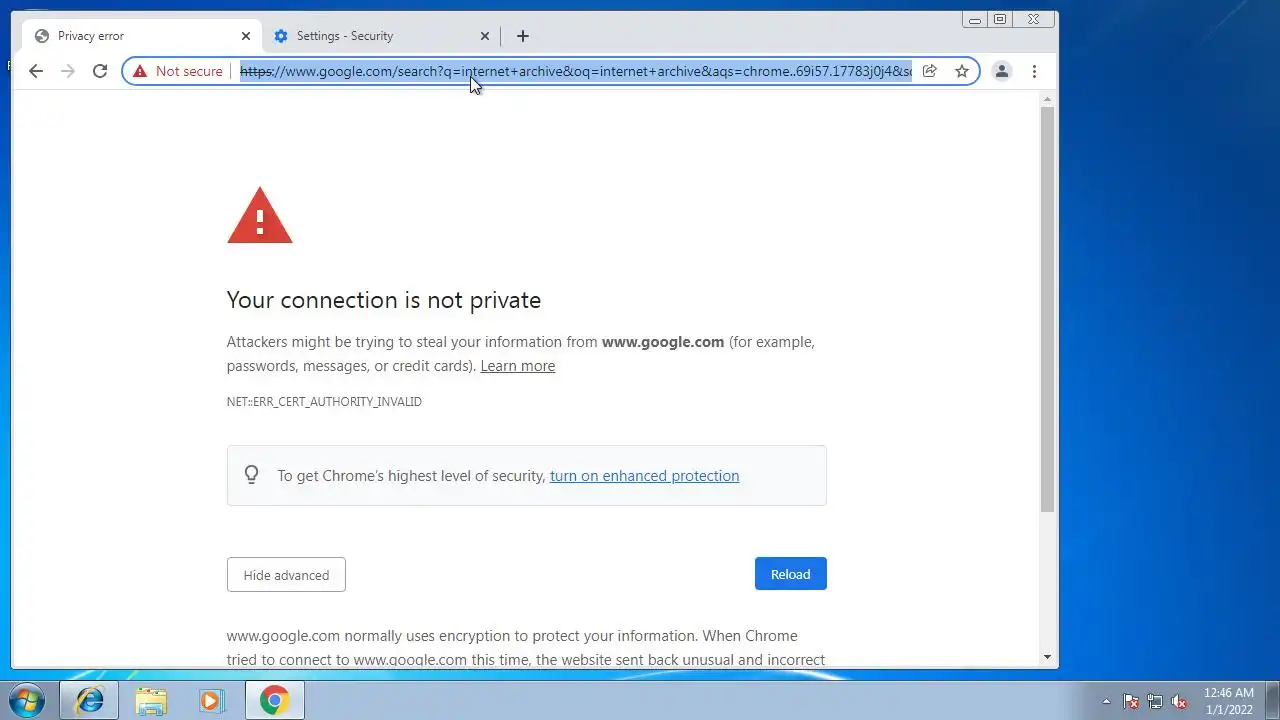Switch to the Privacy error tab
This screenshot has height=720, width=1280.
[x=141, y=36]
